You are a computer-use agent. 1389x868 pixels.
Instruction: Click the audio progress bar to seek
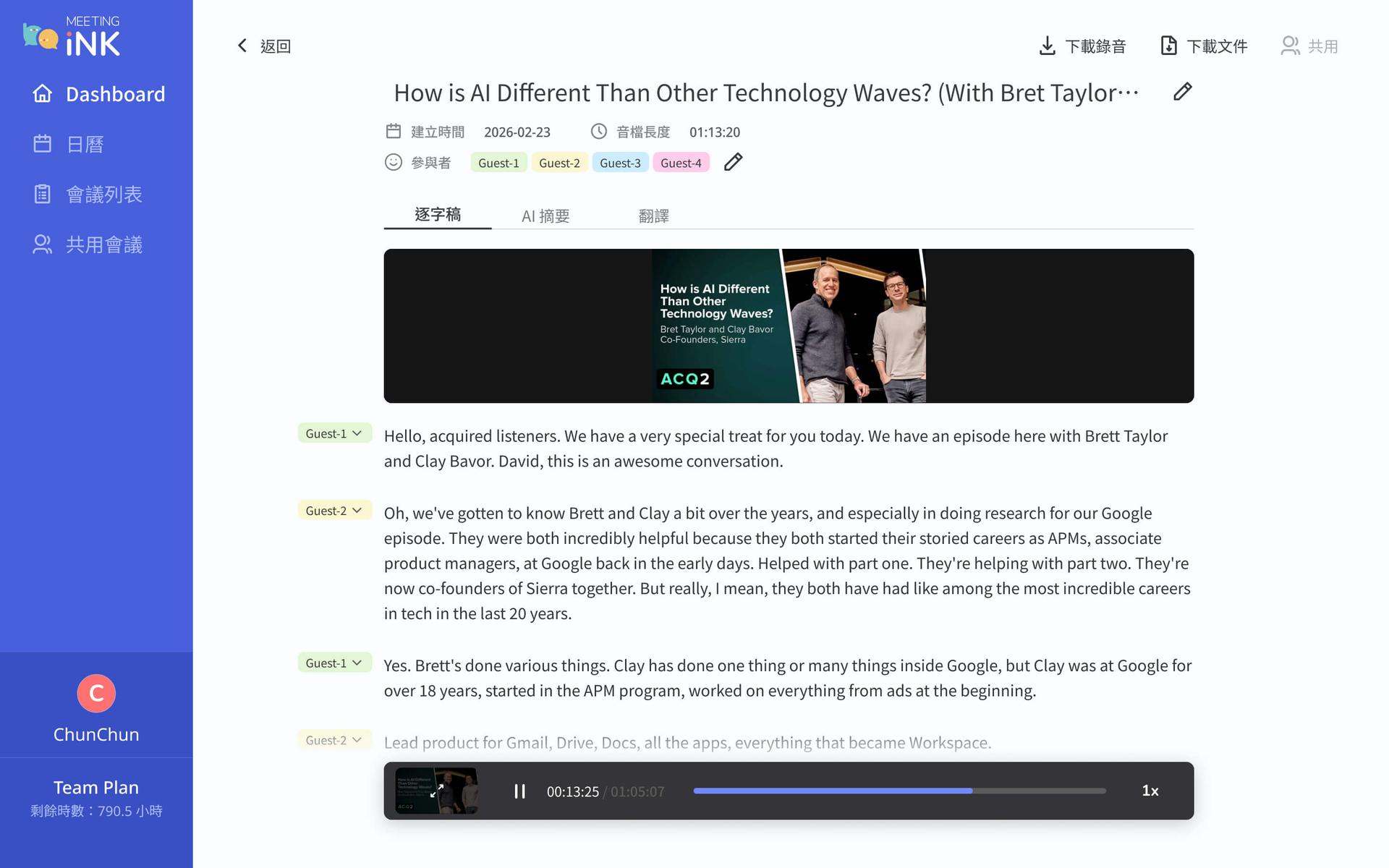tap(899, 791)
